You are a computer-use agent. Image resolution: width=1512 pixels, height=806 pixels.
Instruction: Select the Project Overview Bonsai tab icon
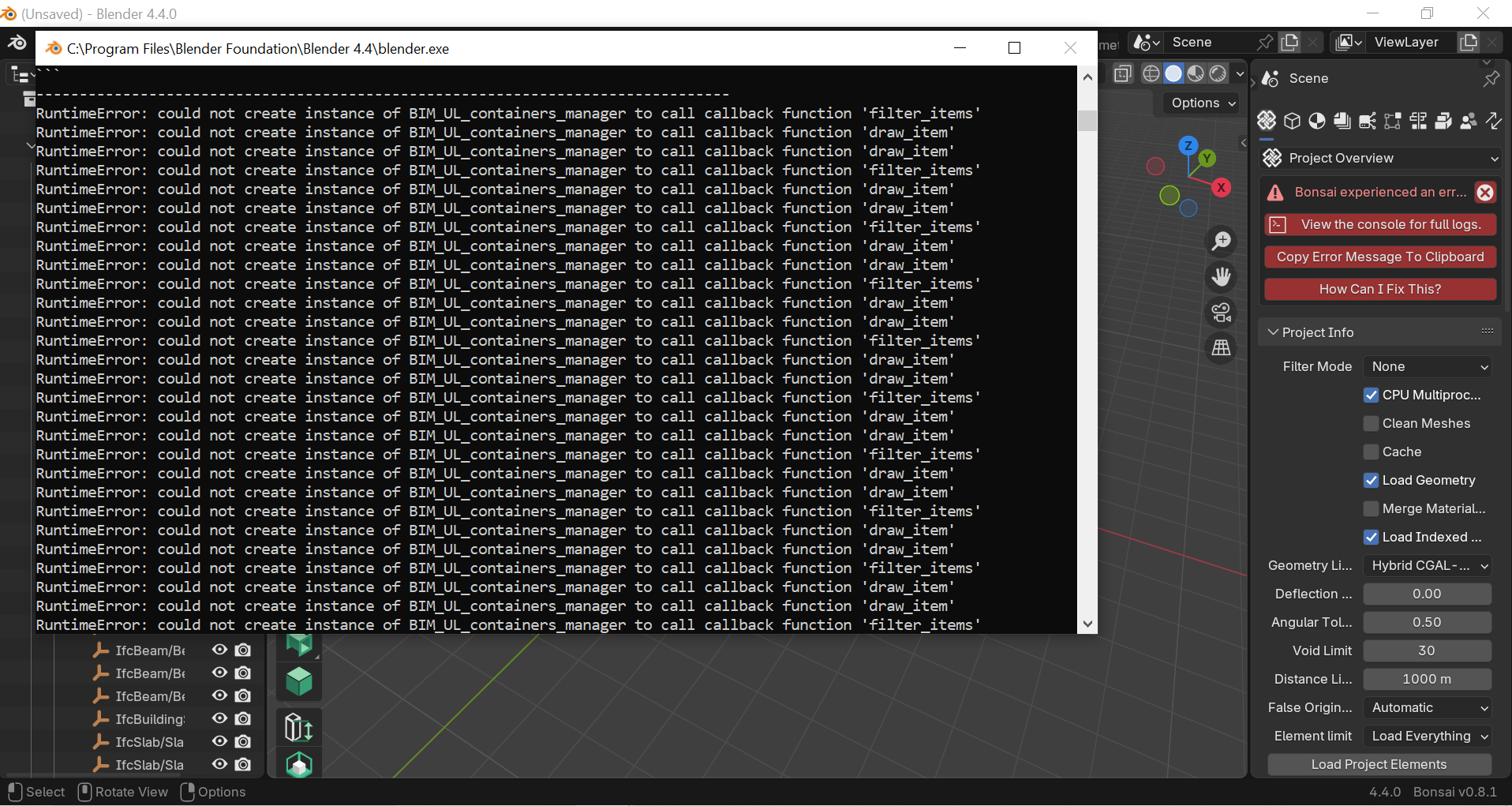1267,121
